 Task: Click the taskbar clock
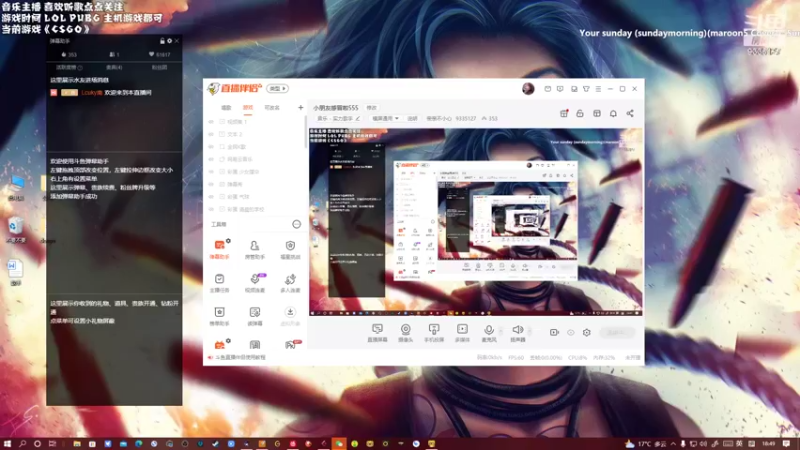tap(769, 444)
